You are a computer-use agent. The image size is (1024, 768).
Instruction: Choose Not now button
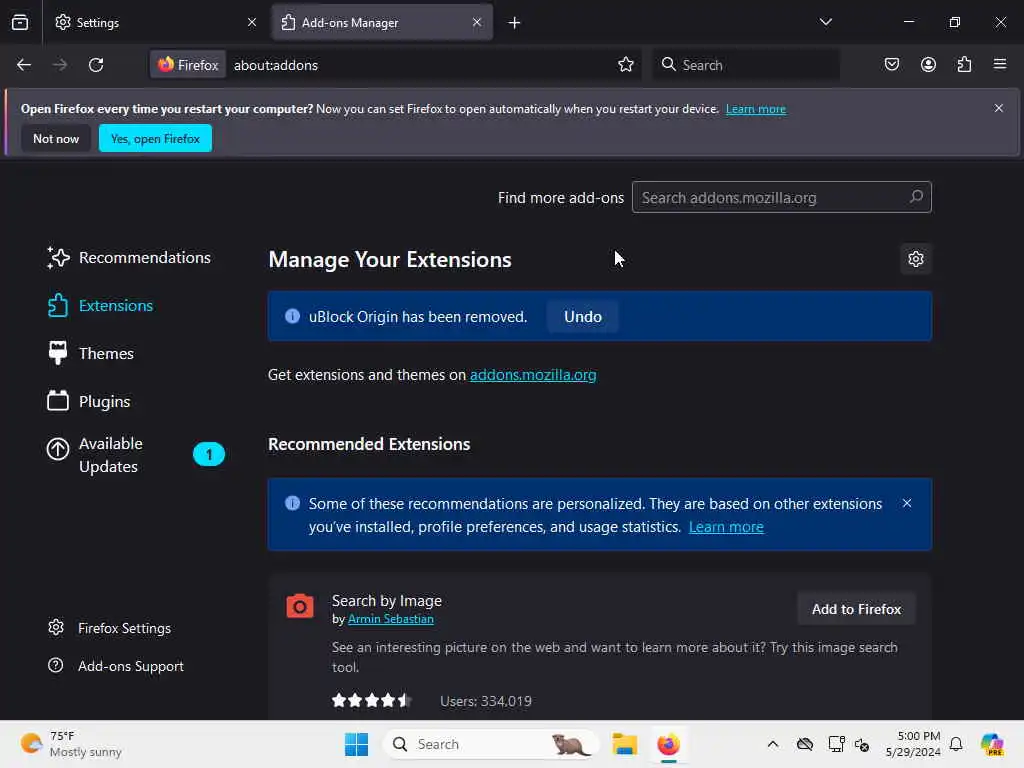[x=56, y=138]
